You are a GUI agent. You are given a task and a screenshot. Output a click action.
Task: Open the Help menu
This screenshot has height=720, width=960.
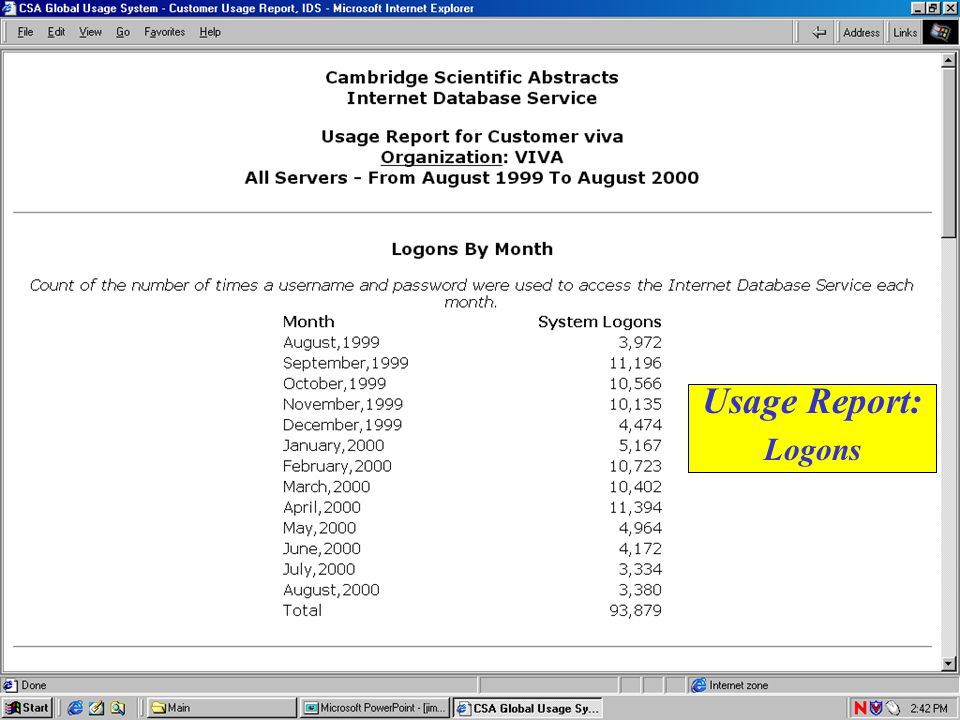pos(210,32)
